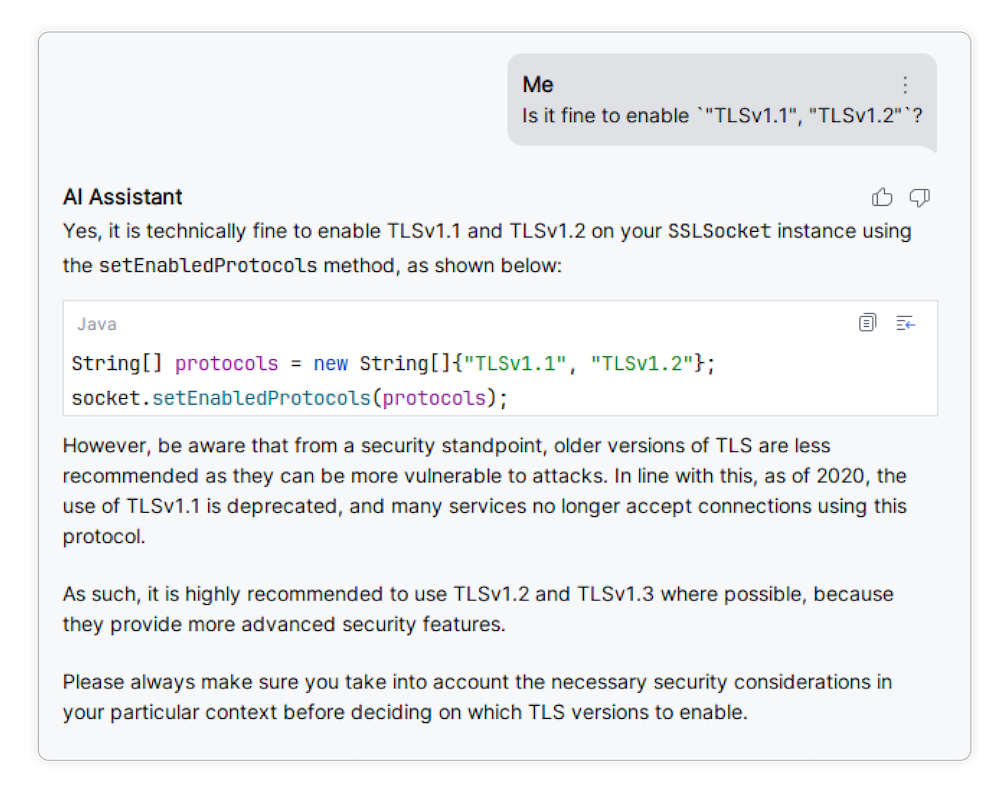Click the TLSv1.1 string literal in code
The height and width of the screenshot is (800, 1000).
coord(518,363)
